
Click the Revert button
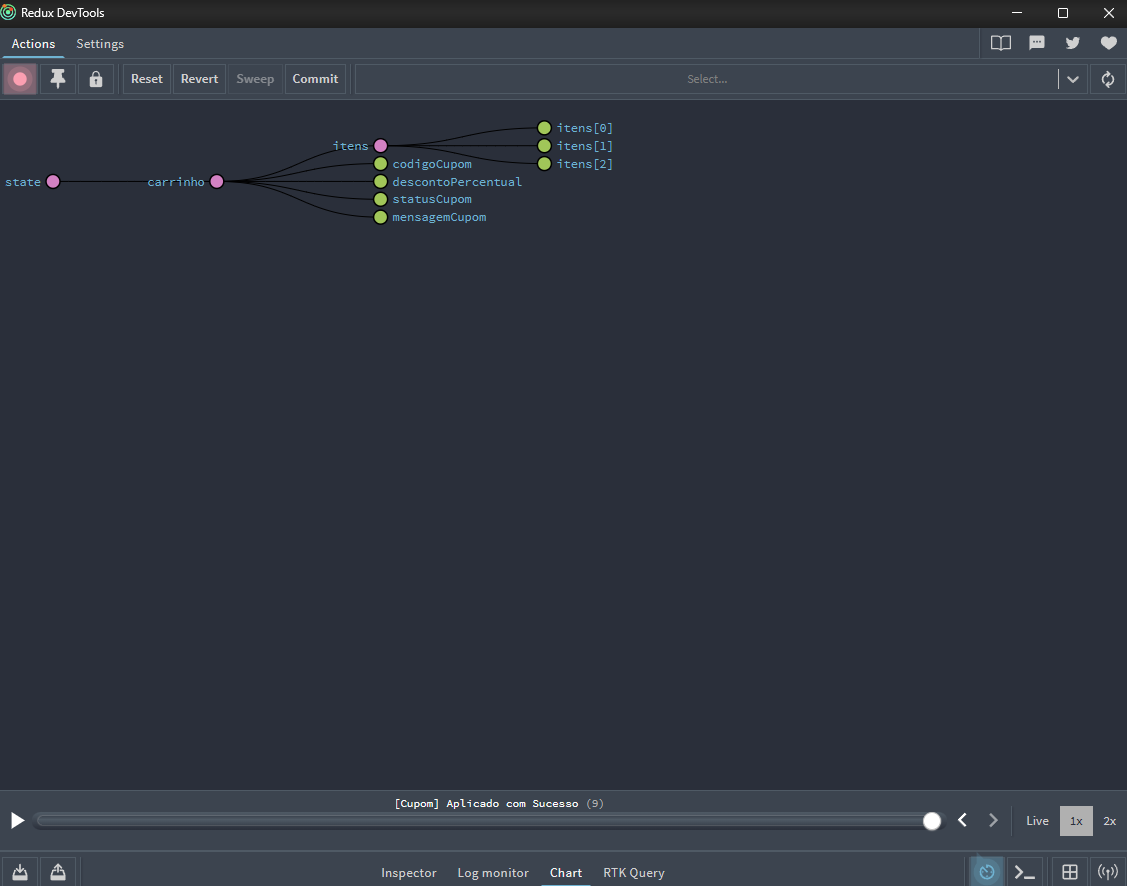(199, 79)
